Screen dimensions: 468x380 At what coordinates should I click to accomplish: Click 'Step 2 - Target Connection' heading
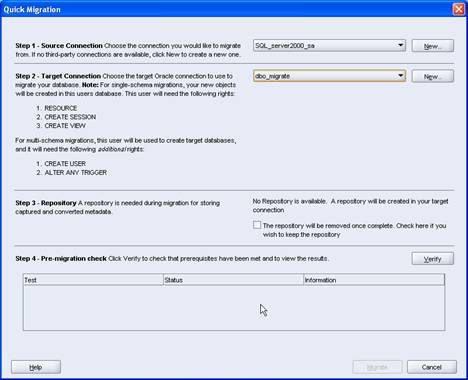point(58,76)
